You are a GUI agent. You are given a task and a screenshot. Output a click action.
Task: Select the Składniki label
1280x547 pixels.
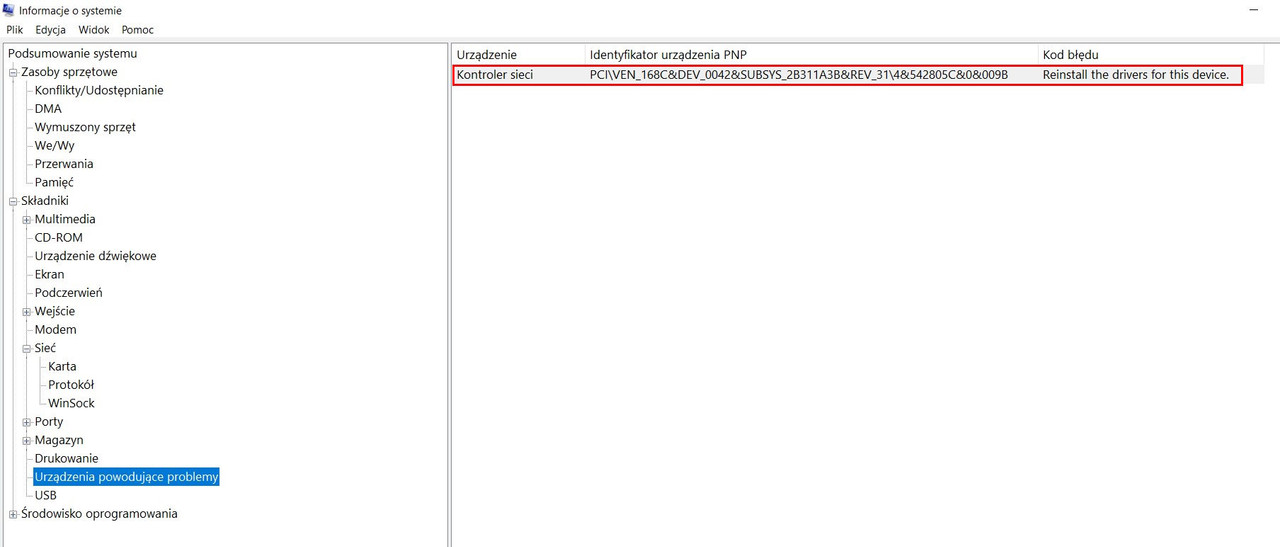point(45,201)
